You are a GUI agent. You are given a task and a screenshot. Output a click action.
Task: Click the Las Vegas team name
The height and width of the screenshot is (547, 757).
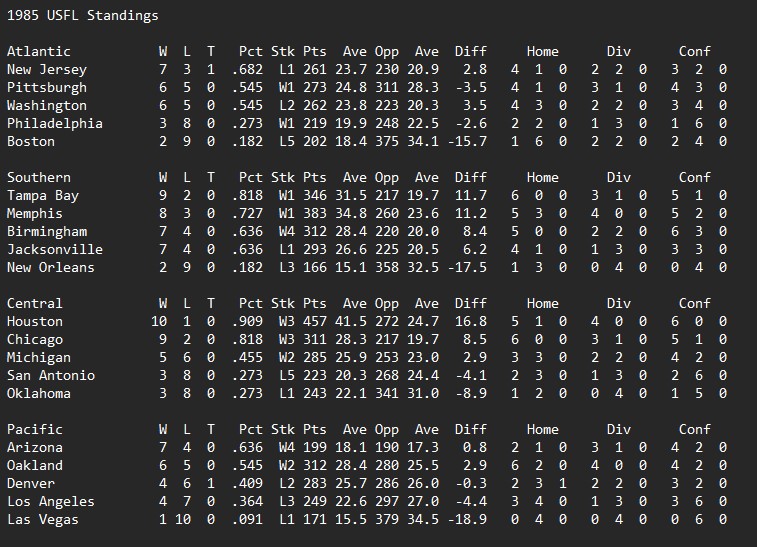pos(42,519)
